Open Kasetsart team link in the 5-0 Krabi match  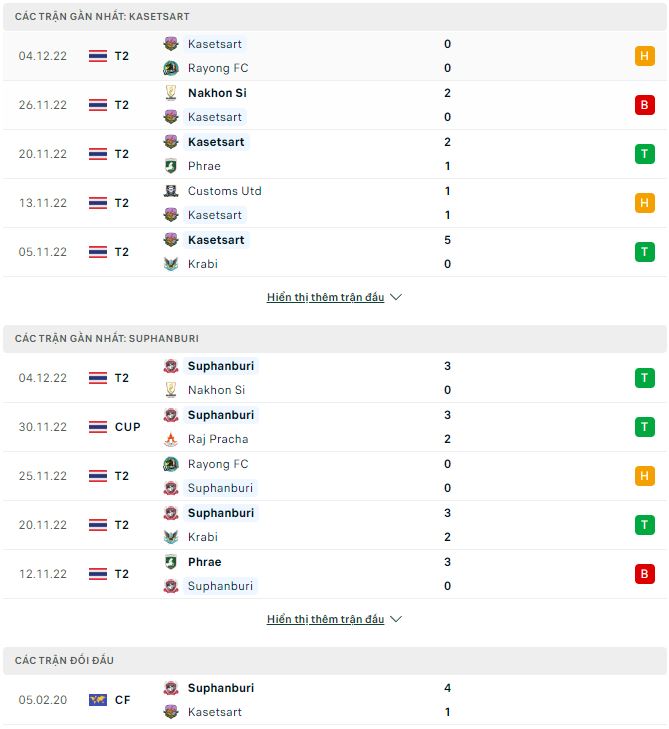[216, 240]
